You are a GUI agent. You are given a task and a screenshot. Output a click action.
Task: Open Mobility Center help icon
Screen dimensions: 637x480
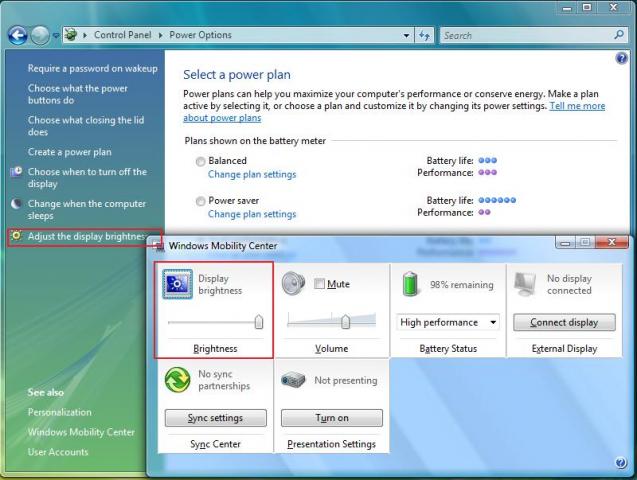(621, 463)
